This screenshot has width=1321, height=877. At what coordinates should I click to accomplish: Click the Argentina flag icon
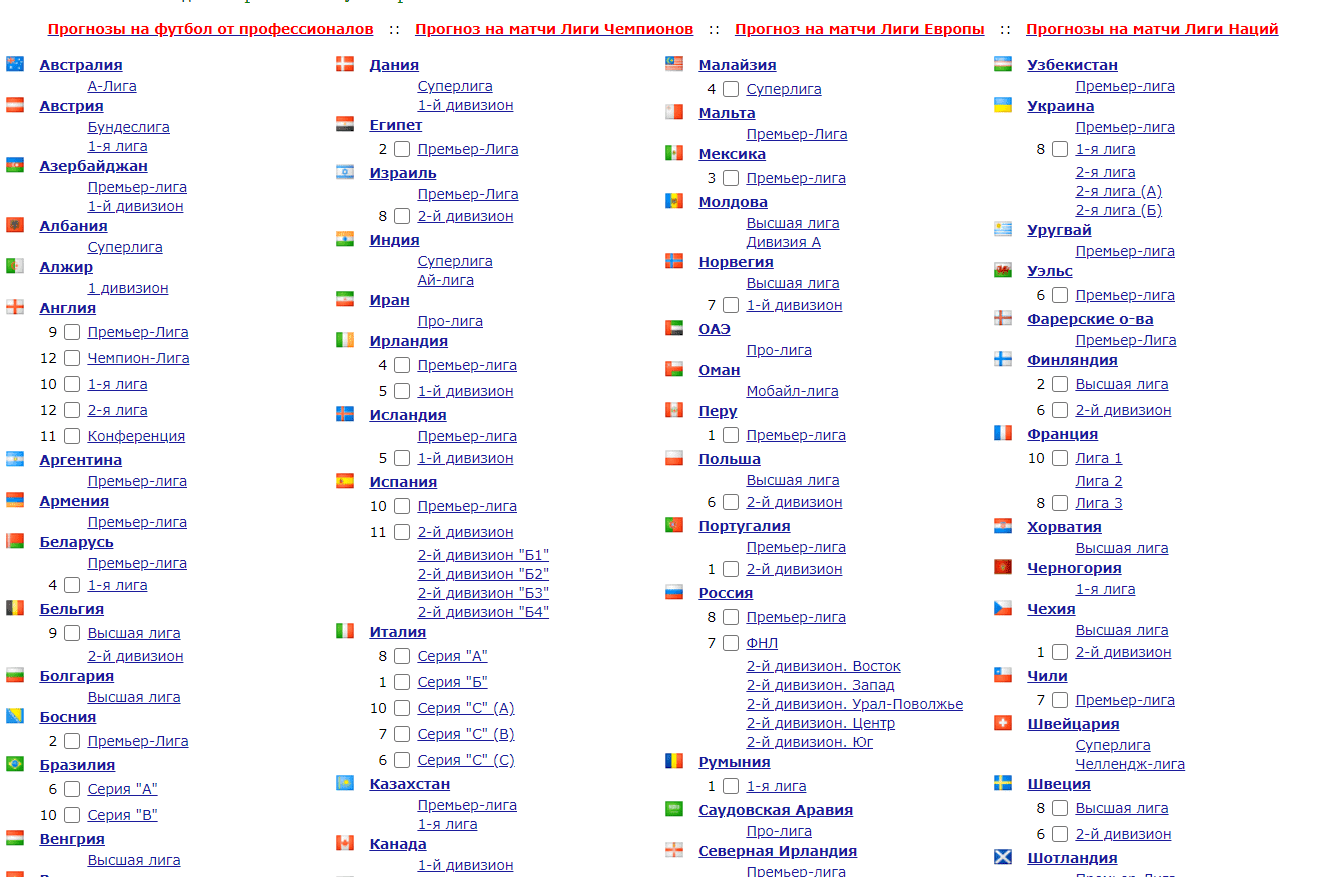(15, 459)
